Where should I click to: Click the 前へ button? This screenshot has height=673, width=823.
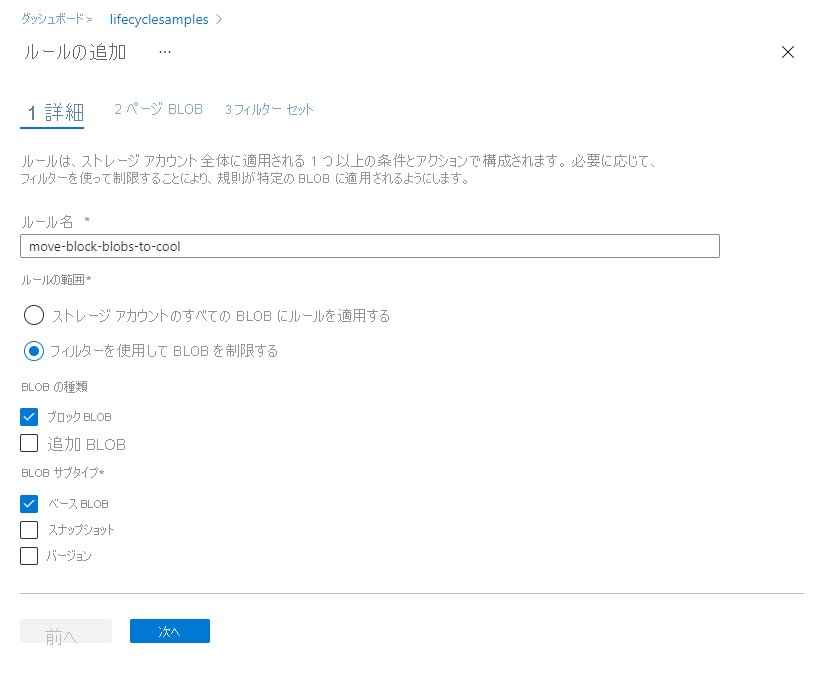(65, 631)
